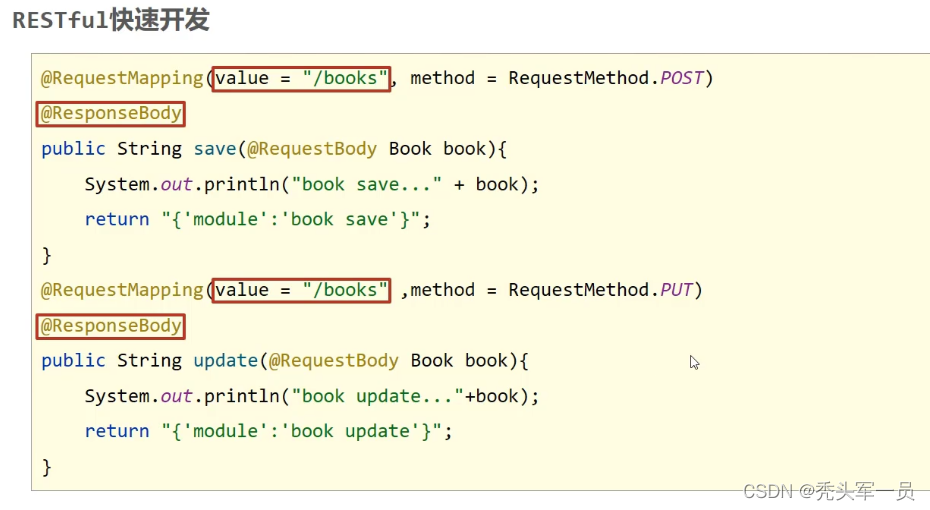Click @RequestBody in the update method signature
The height and width of the screenshot is (510, 930).
pos(334,361)
